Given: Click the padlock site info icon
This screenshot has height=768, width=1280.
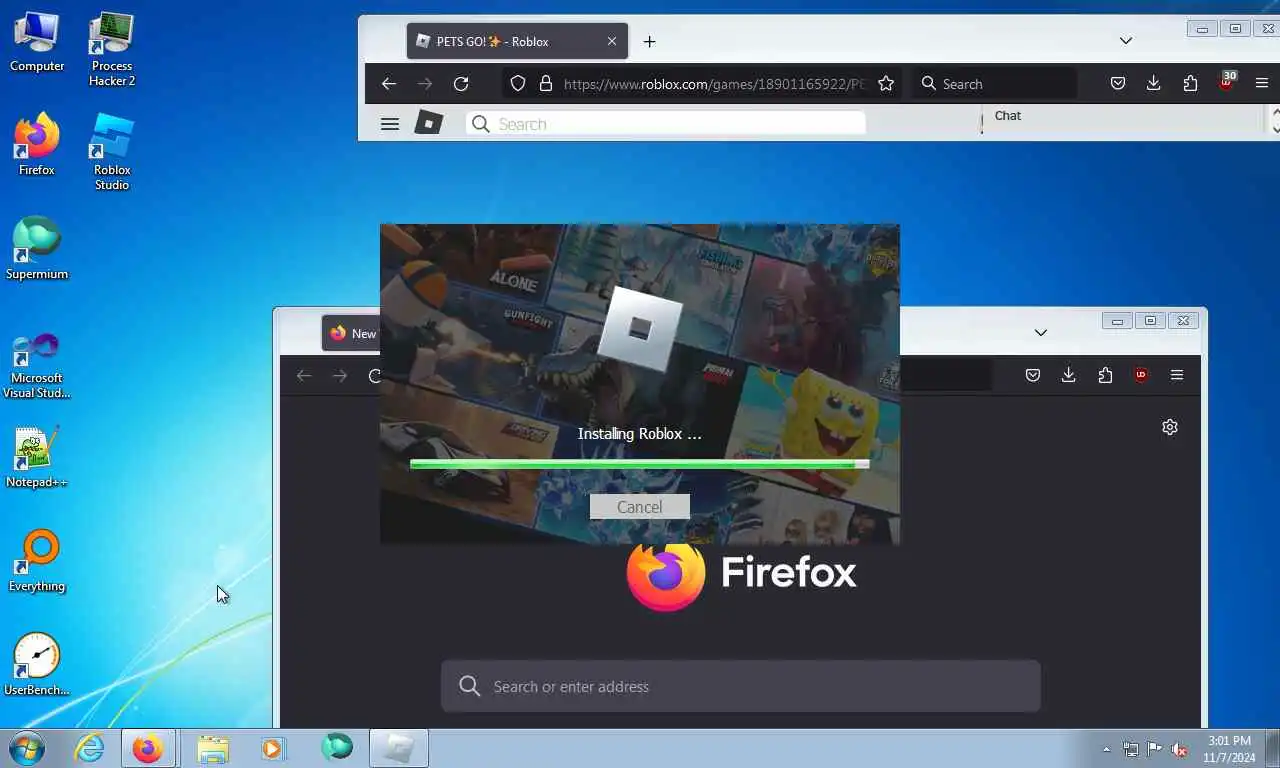Looking at the screenshot, I should [x=546, y=84].
